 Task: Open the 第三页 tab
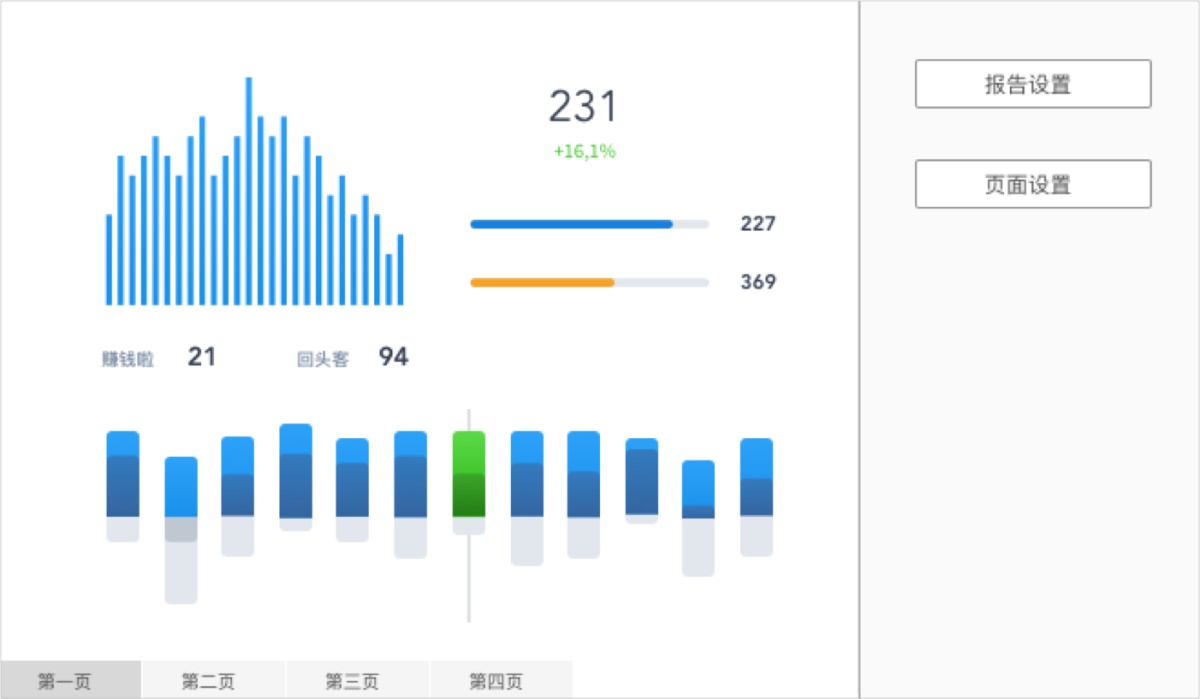click(x=357, y=680)
